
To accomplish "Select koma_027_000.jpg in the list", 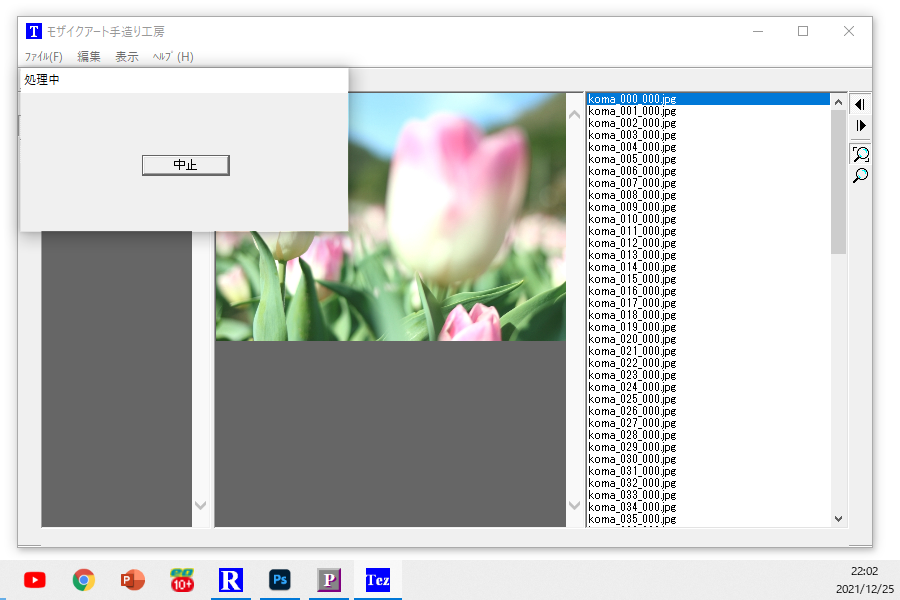I will click(708, 423).
